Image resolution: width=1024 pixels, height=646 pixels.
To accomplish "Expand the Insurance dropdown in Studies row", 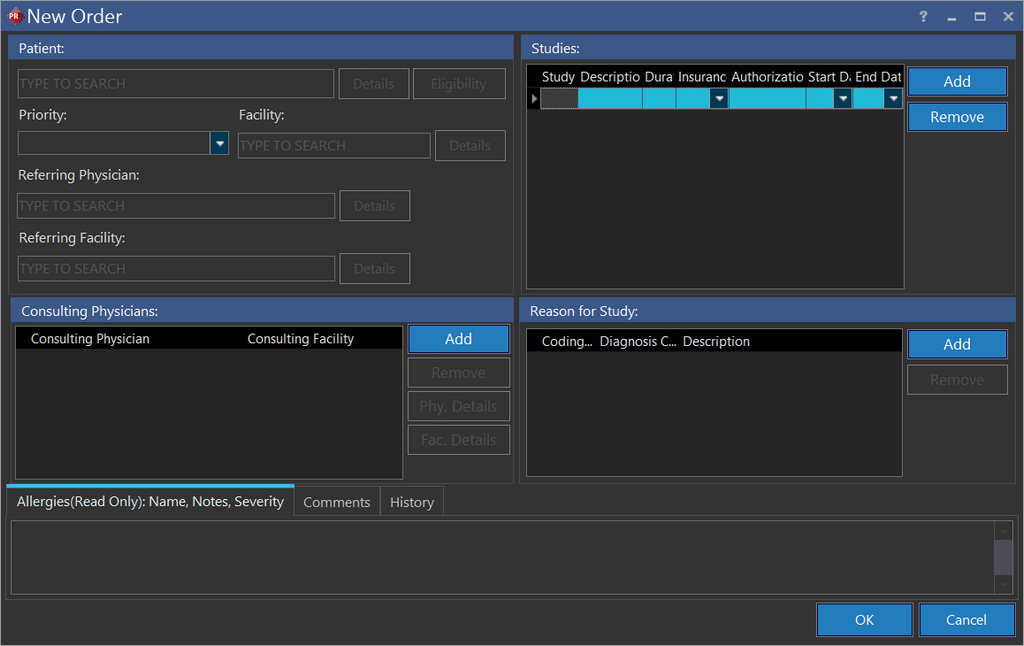I will point(718,99).
